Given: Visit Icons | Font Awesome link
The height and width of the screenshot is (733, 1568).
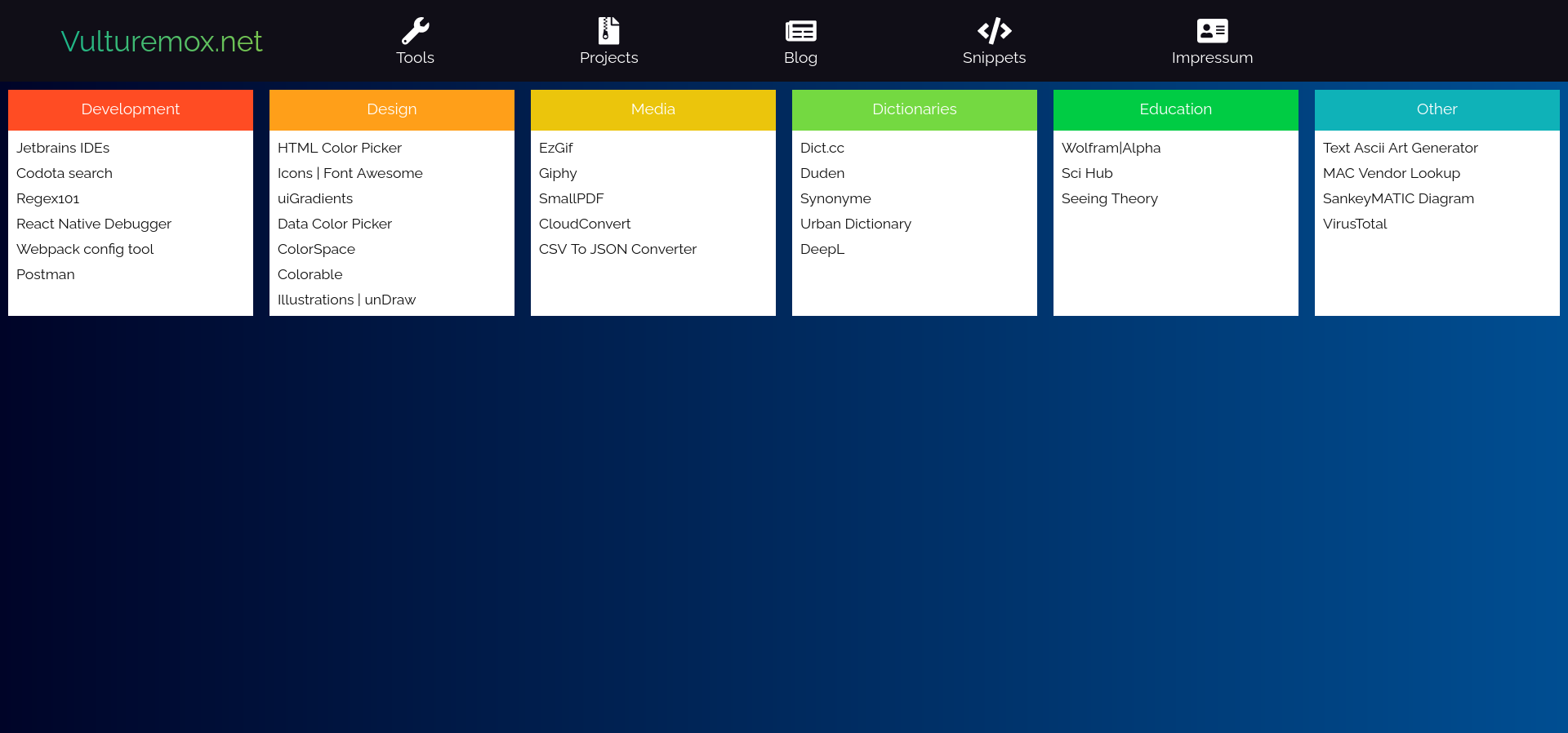Looking at the screenshot, I should tap(350, 173).
